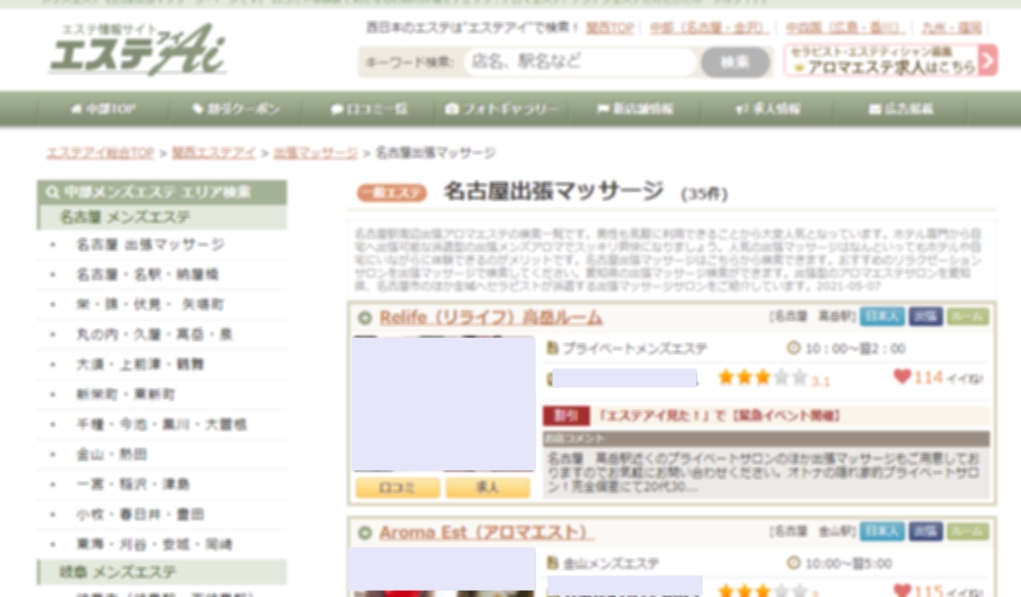Select 小牧・春日井・豊田 in sidebar
This screenshot has width=1021, height=597.
click(140, 514)
